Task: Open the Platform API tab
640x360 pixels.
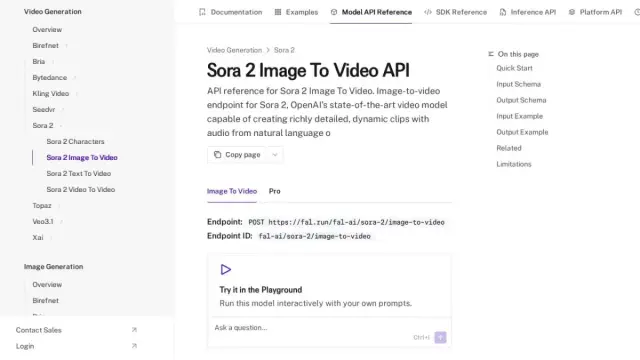Action: pos(595,12)
